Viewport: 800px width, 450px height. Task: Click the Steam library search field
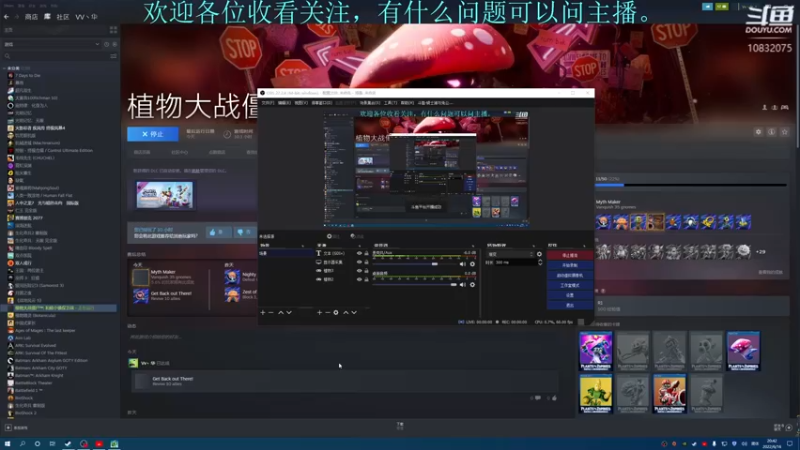(55, 56)
